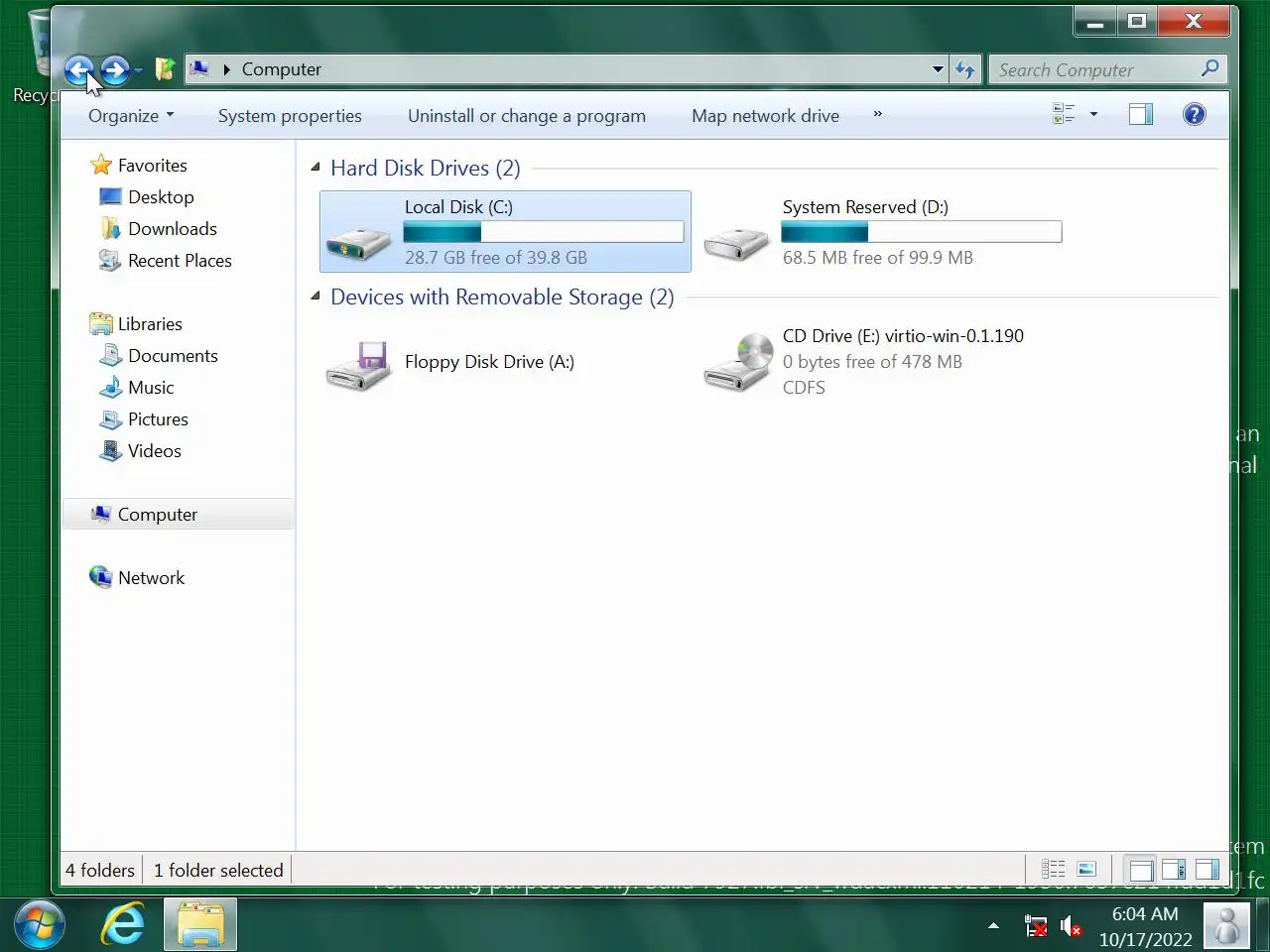Viewport: 1270px width, 952px height.
Task: Open recent pages dropdown next to Forward
Action: [138, 70]
